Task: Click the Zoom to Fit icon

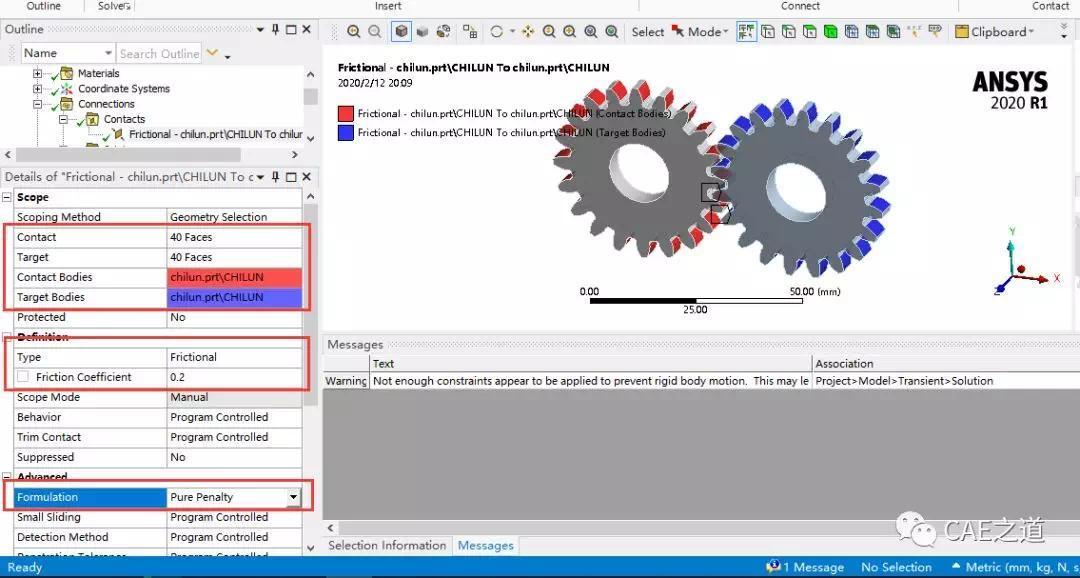Action: 610,31
